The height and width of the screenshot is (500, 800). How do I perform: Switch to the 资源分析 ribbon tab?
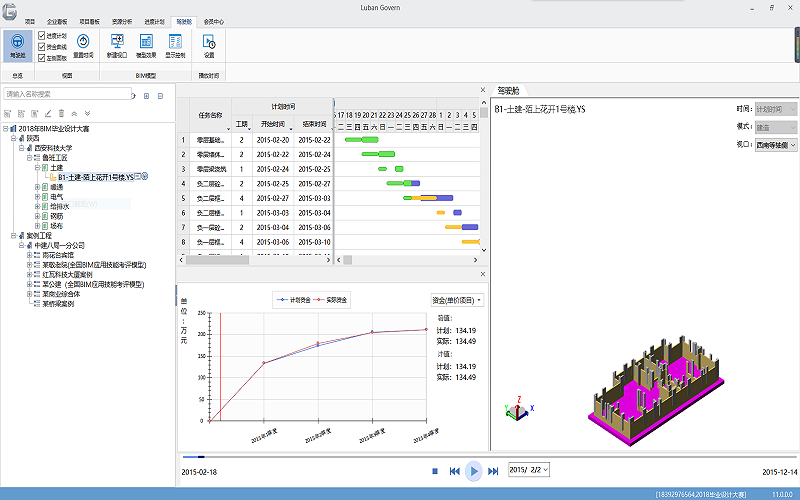[x=122, y=22]
